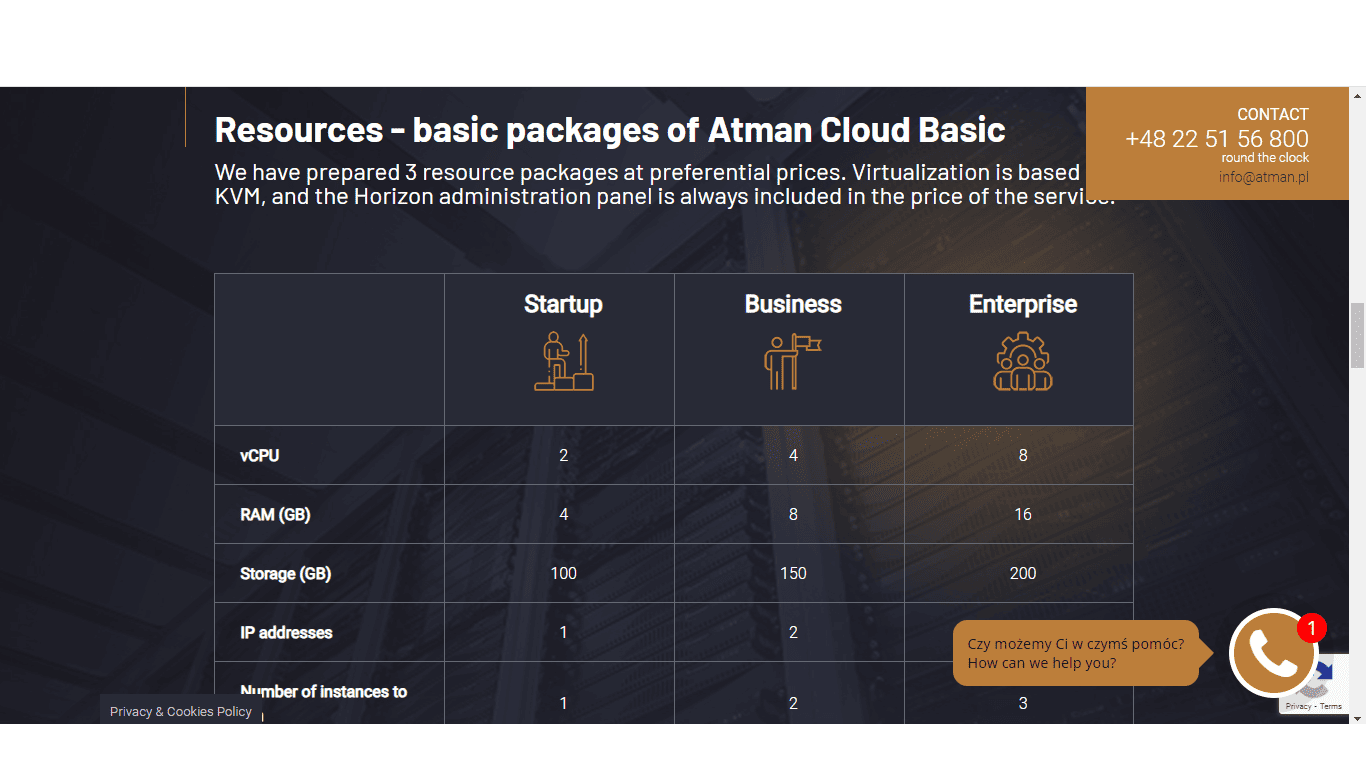1366x768 pixels.
Task: Click the Enterprise RAM value 16
Action: click(1023, 514)
